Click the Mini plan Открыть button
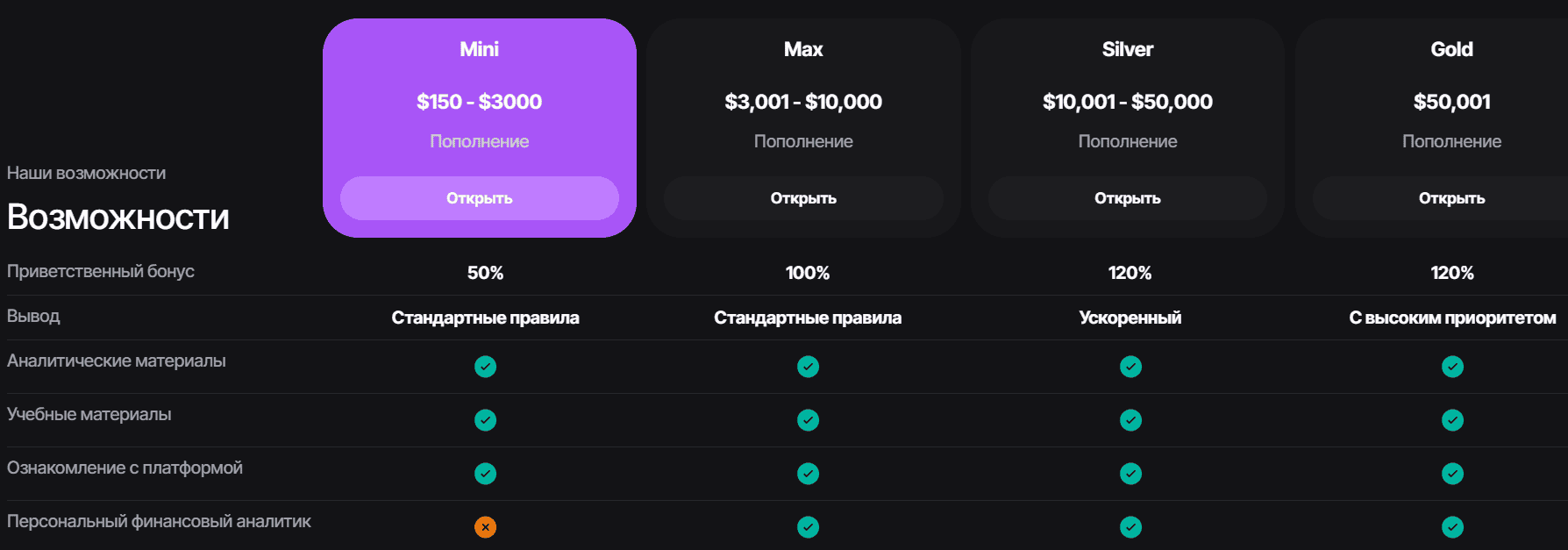1568x550 pixels. tap(479, 198)
